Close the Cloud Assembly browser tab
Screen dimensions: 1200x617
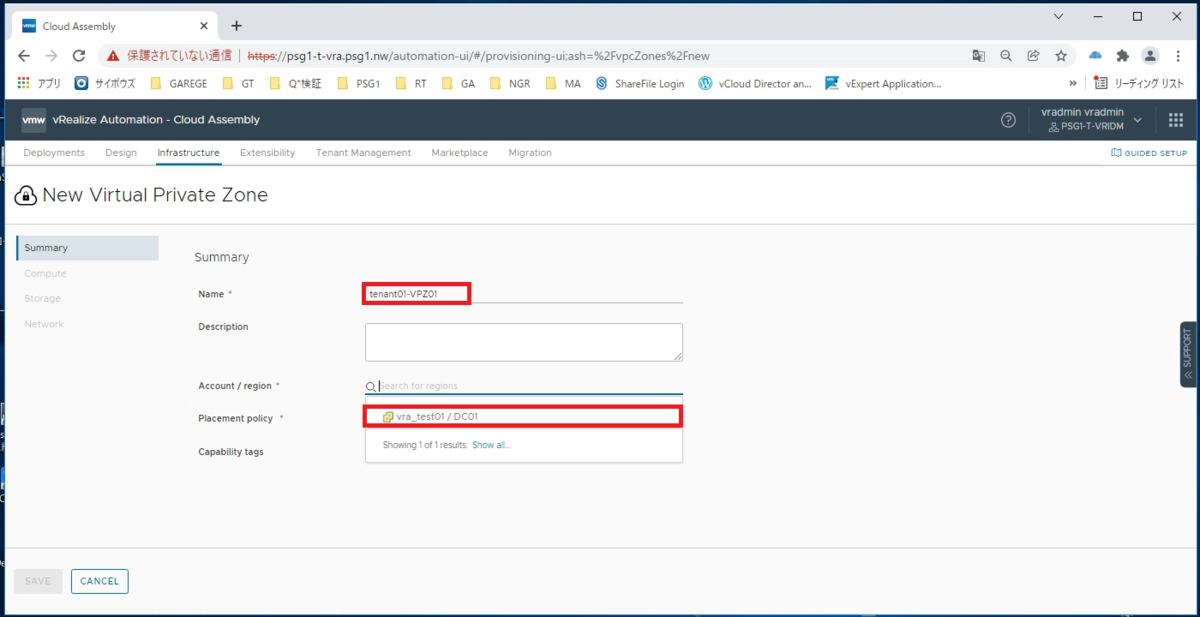(x=203, y=26)
